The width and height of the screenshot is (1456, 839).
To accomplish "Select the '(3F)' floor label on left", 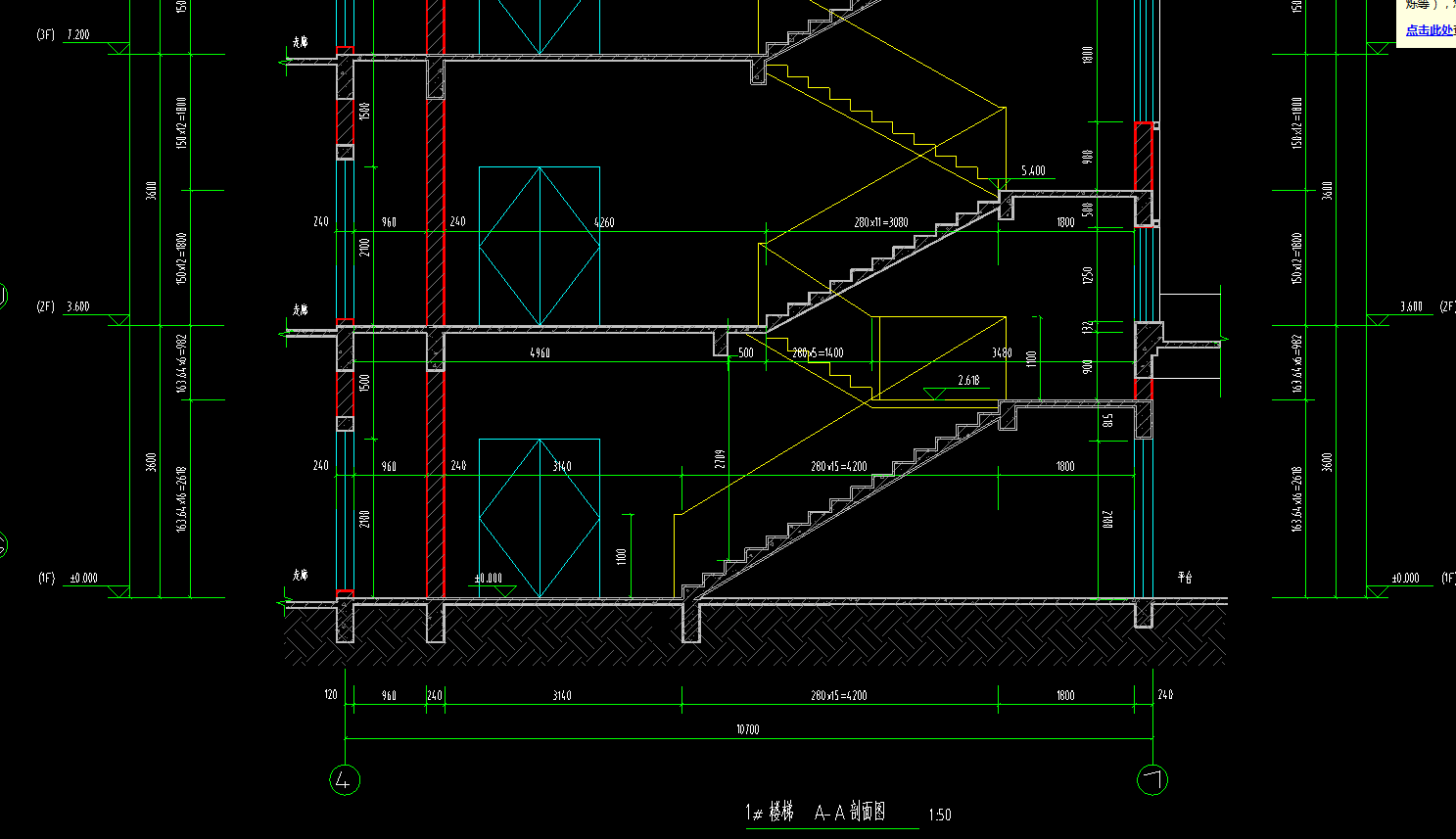I will [x=45, y=34].
